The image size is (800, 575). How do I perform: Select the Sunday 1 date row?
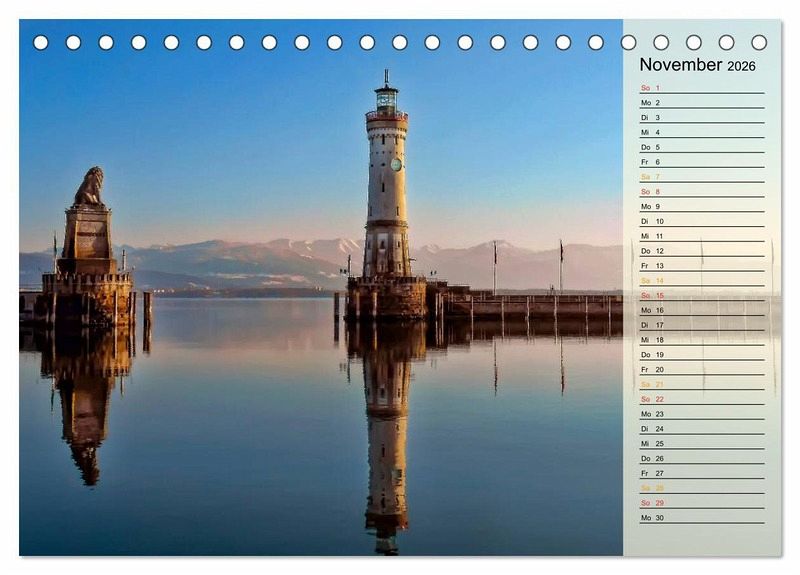point(701,88)
